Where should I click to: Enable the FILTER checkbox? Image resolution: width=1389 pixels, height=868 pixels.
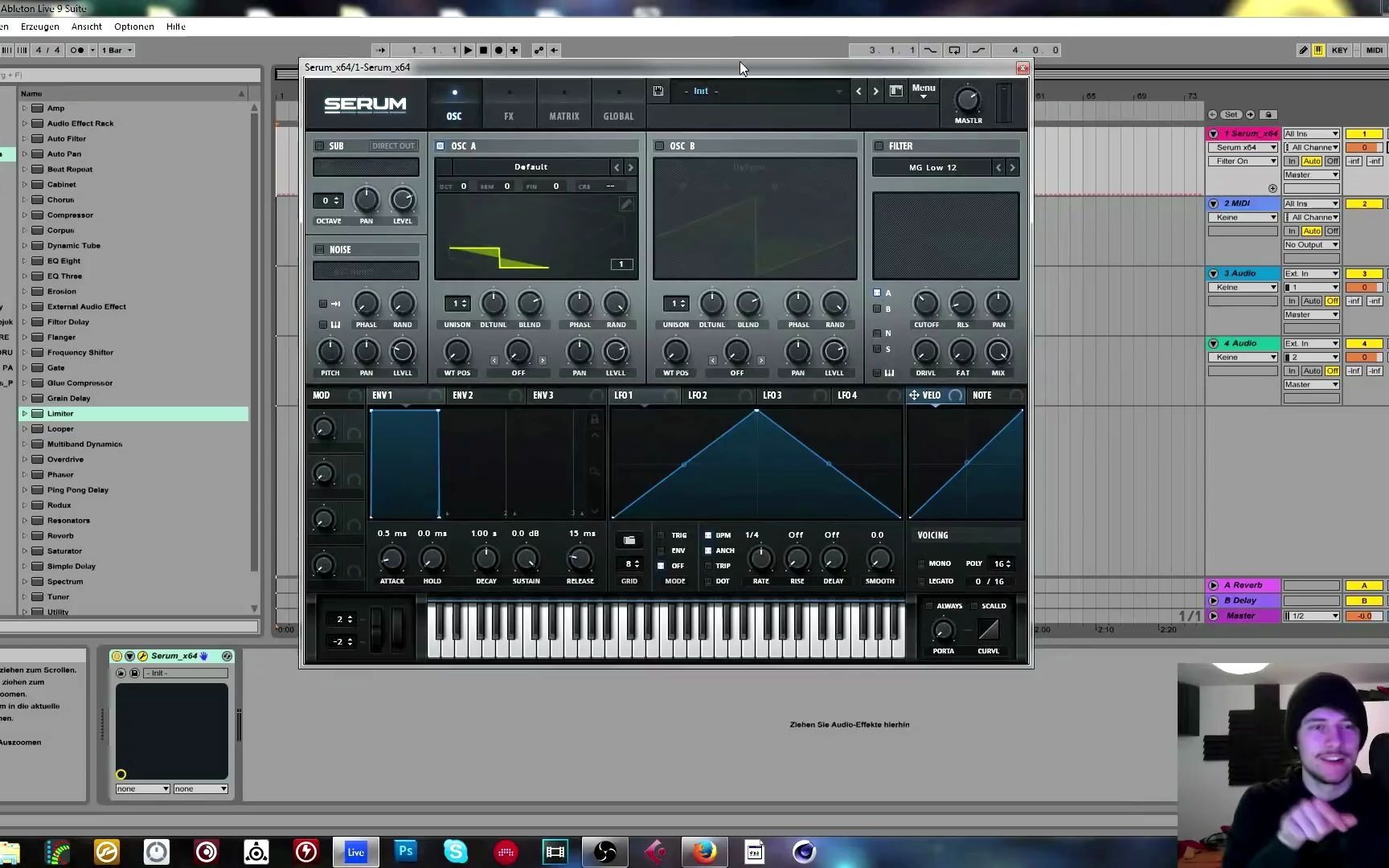click(x=879, y=146)
